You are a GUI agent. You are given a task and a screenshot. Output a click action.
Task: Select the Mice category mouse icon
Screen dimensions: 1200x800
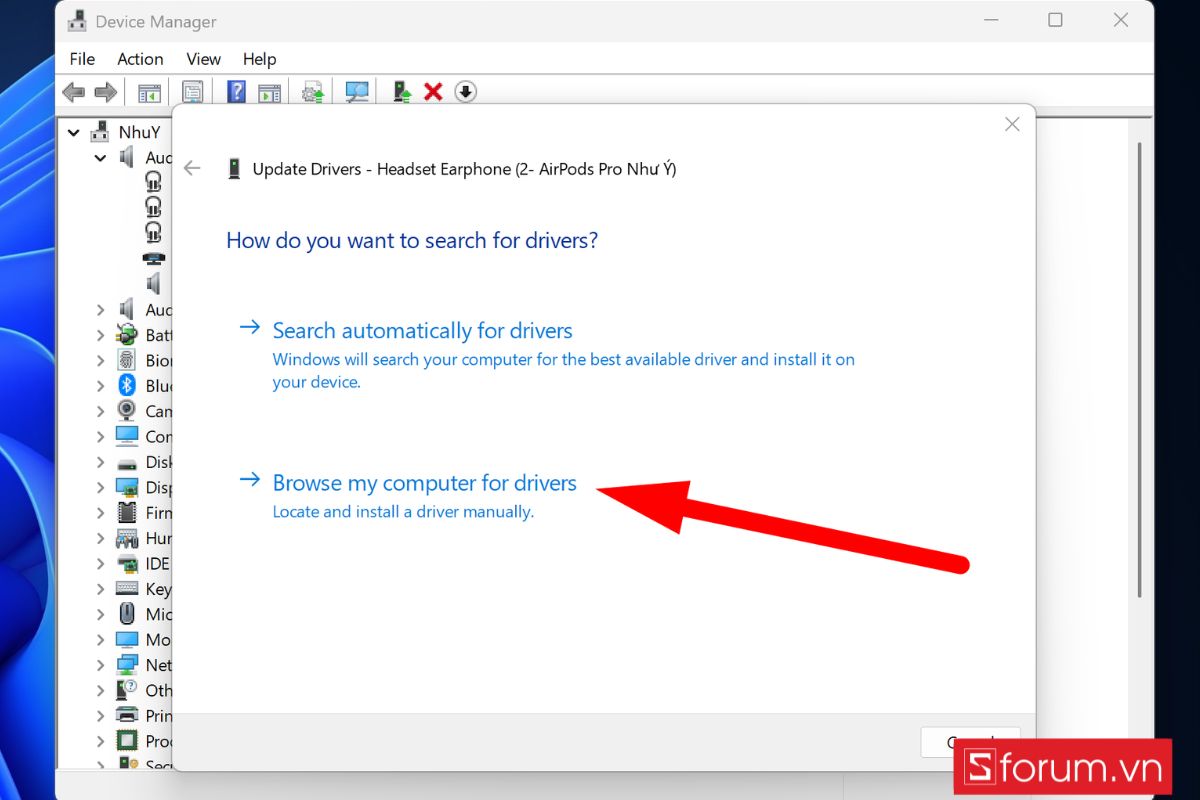point(127,614)
